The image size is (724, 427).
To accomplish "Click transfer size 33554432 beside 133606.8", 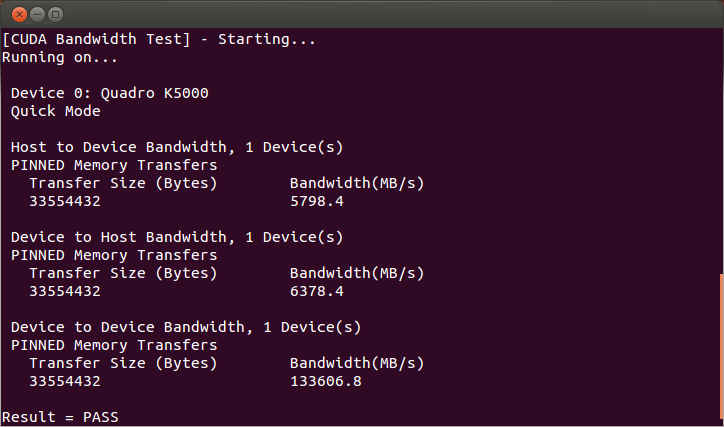I will click(65, 381).
